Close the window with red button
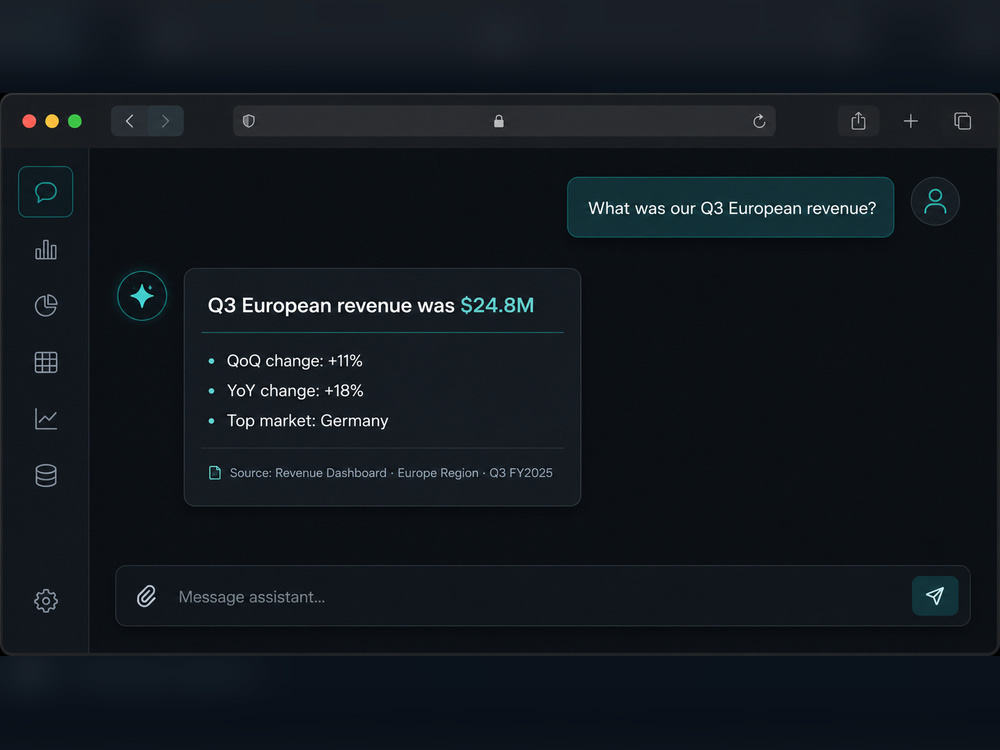 [29, 121]
